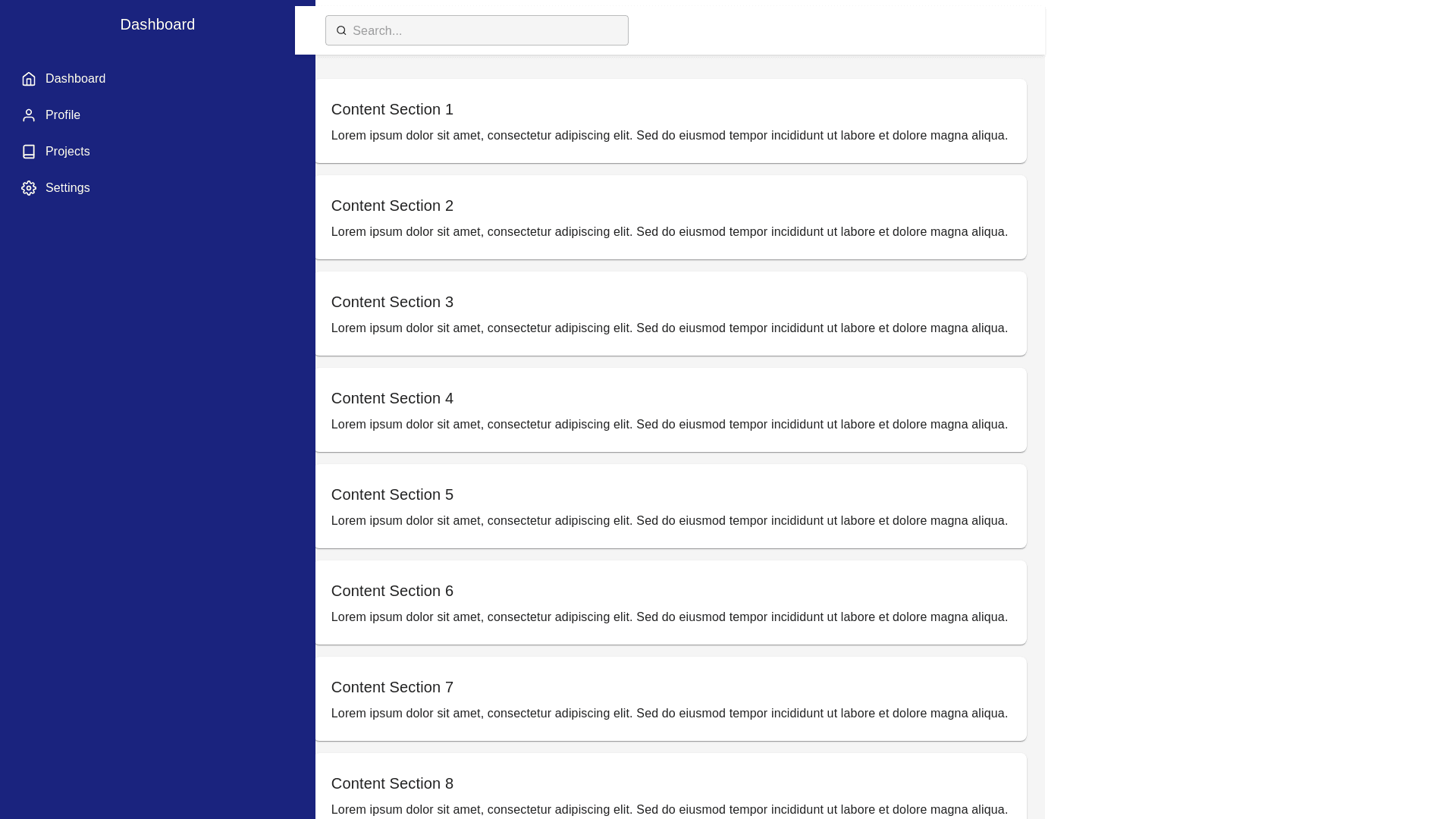Click the Lorem ipsum text in Section 1
Screen dimensions: 1456x819
tap(669, 136)
